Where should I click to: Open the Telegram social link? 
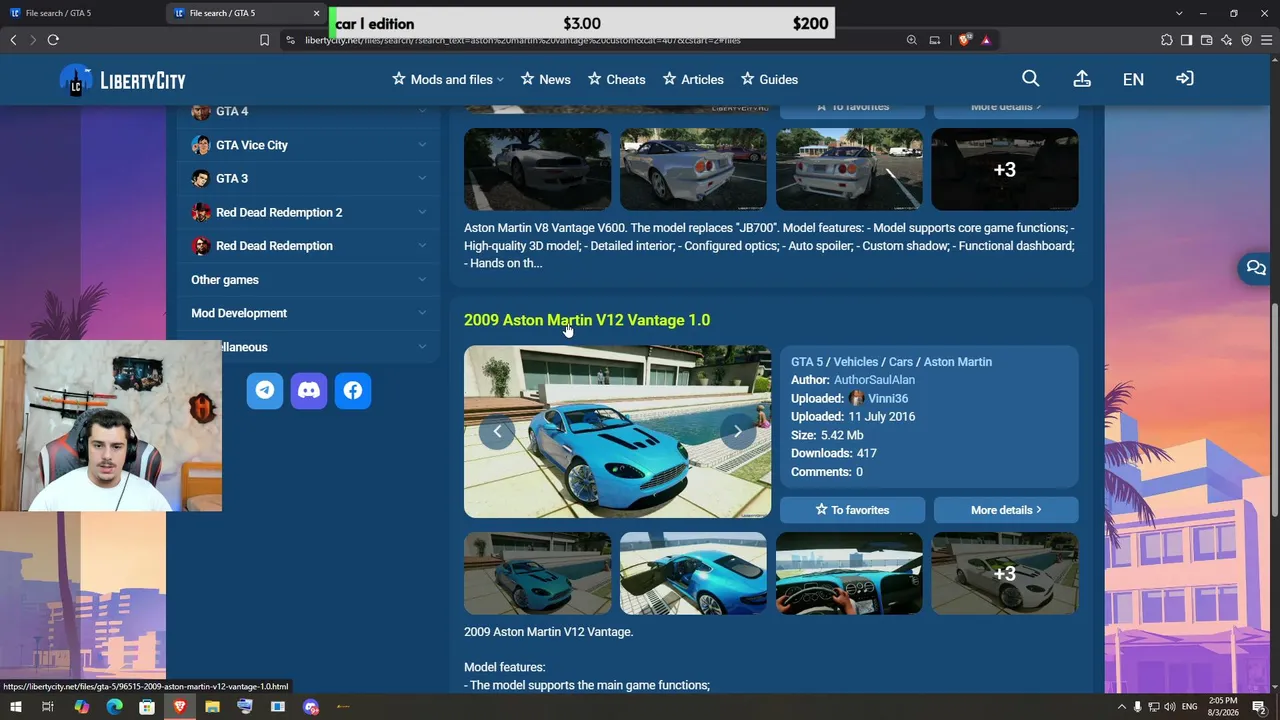(265, 391)
